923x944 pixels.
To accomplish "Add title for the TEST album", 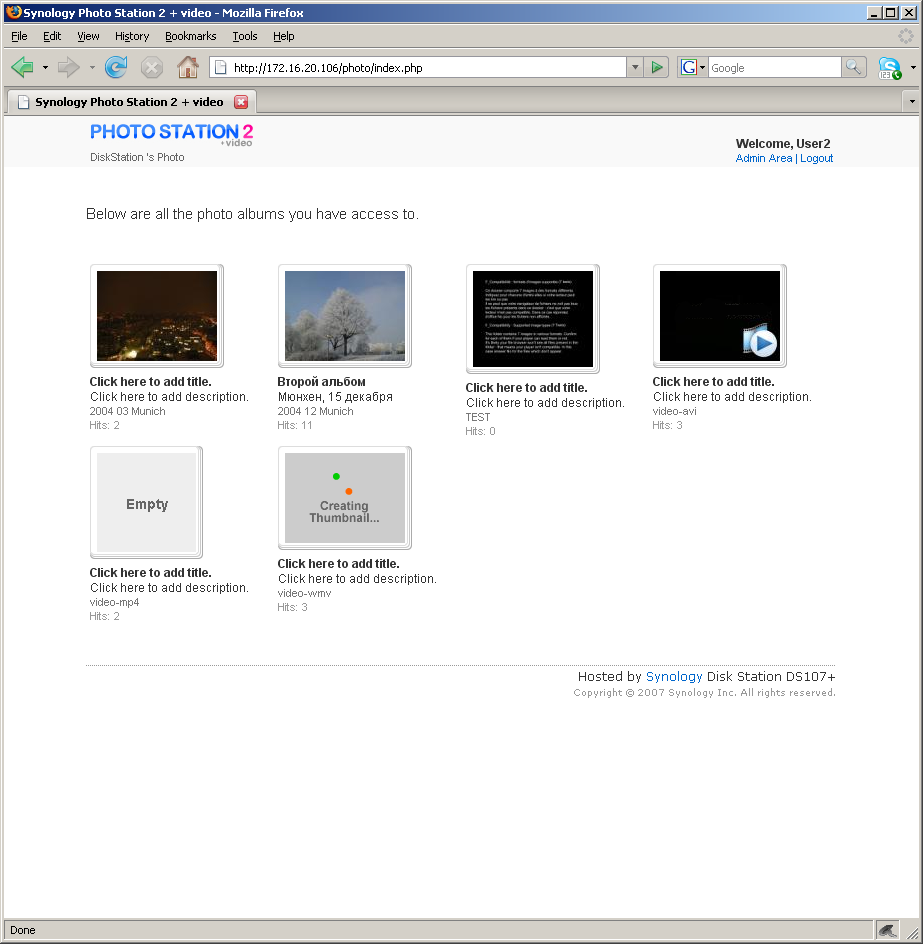I will click(526, 388).
